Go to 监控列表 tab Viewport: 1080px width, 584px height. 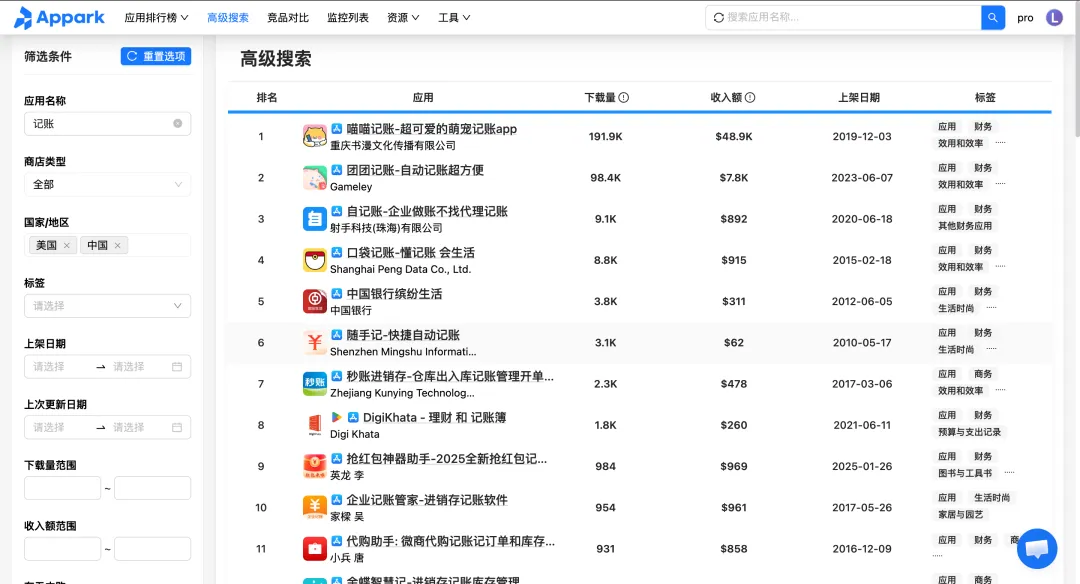348,17
